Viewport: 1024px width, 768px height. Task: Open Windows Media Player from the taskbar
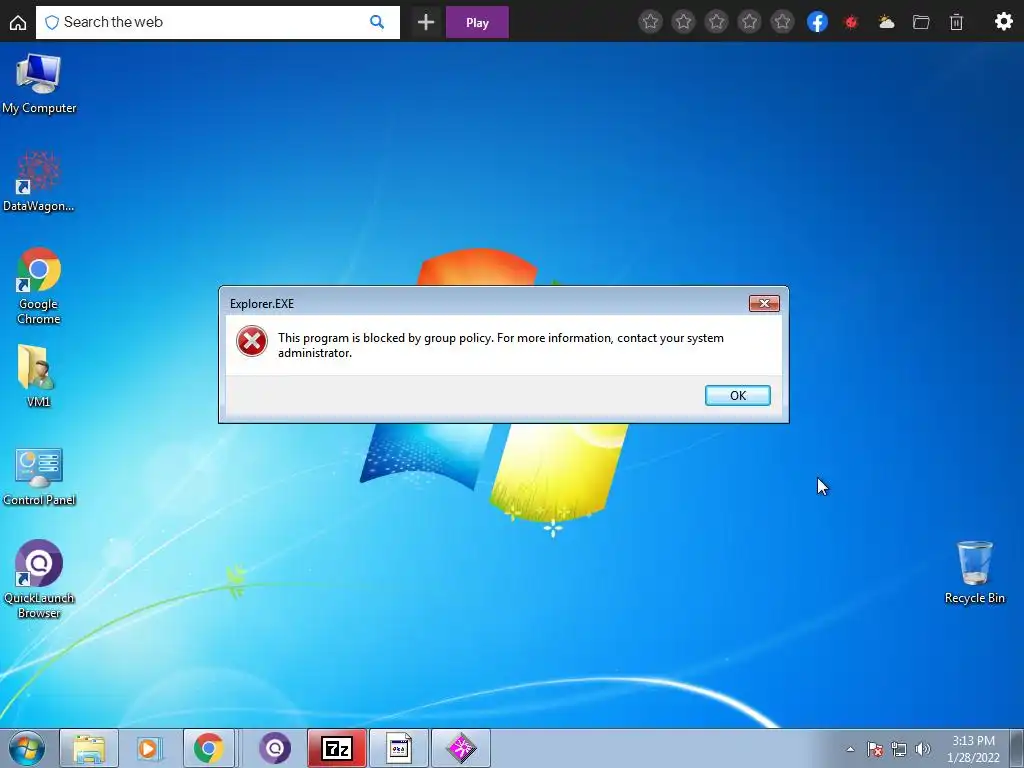(x=149, y=748)
